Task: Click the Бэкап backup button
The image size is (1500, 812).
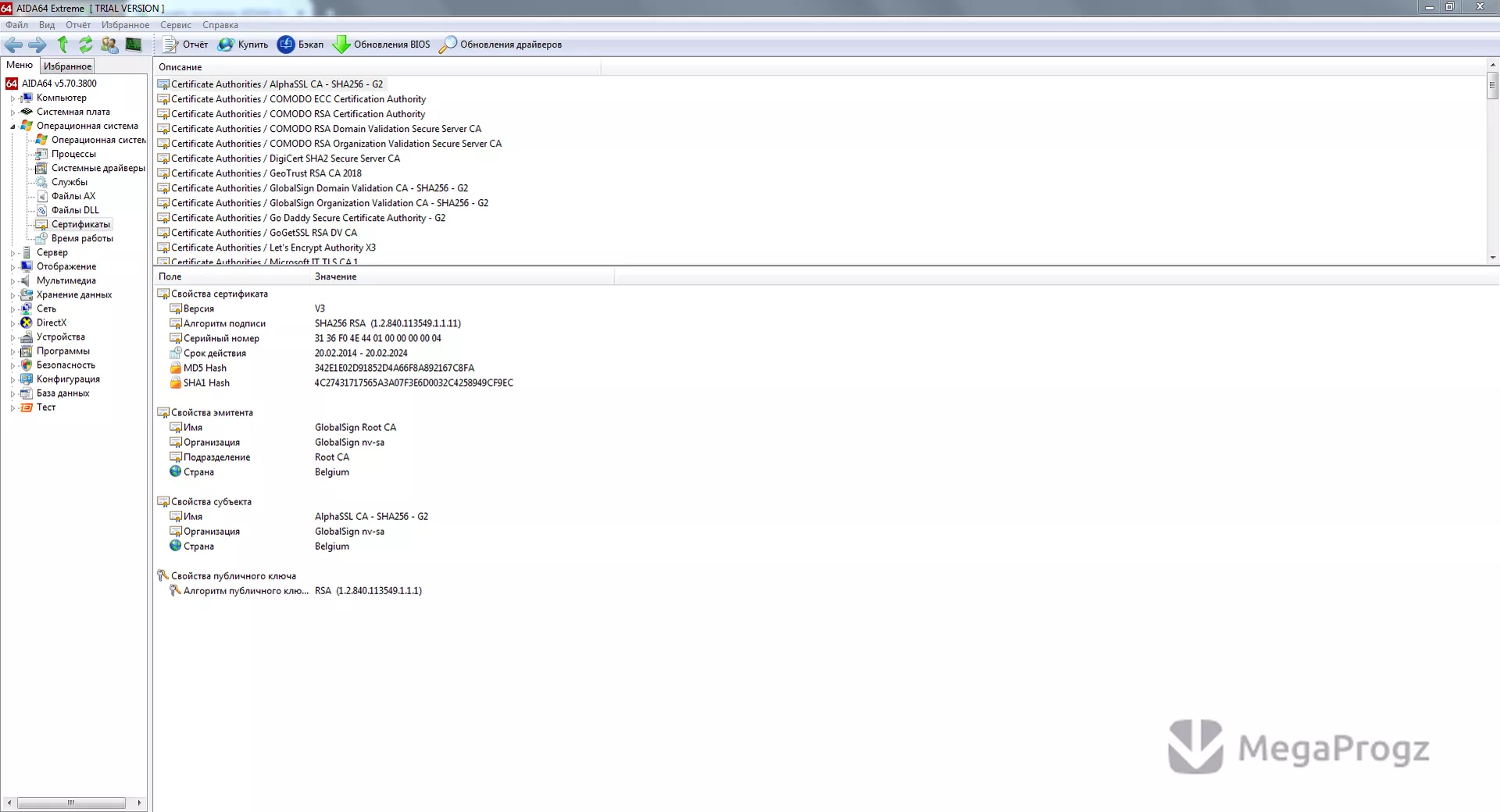Action: 301,45
